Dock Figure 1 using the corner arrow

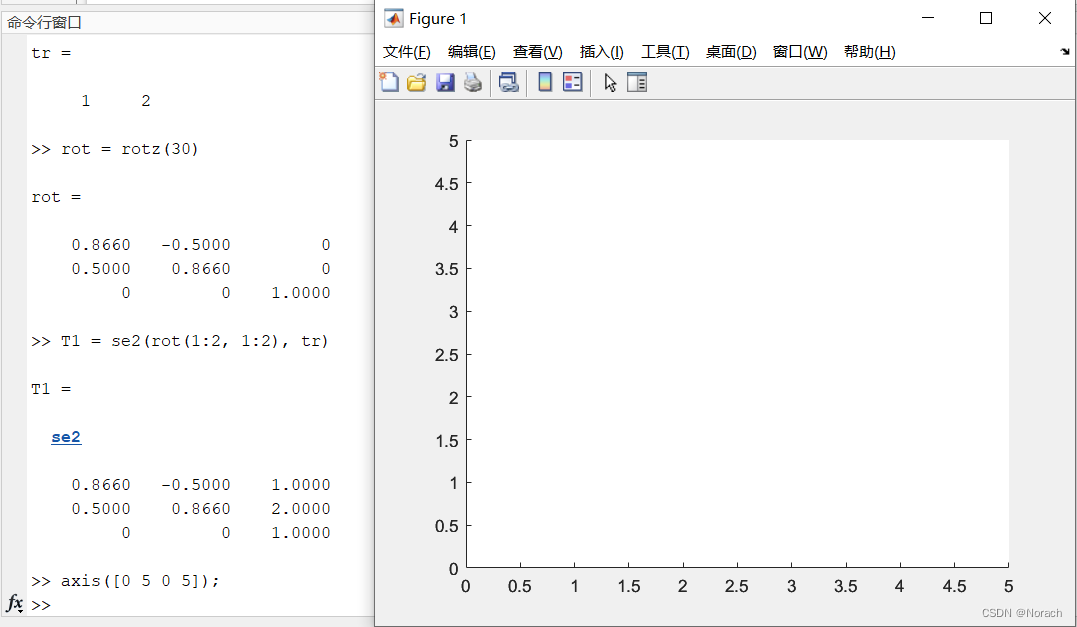(x=1065, y=52)
